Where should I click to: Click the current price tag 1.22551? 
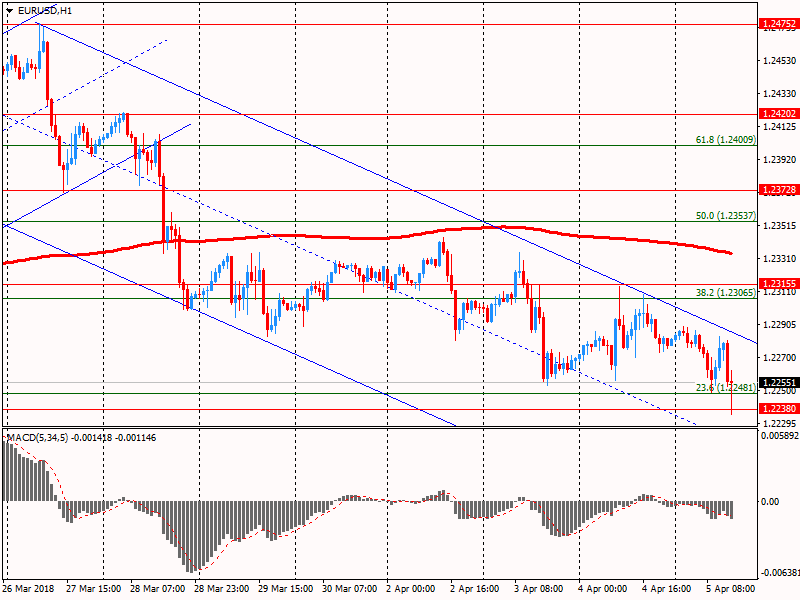pyautogui.click(x=779, y=383)
